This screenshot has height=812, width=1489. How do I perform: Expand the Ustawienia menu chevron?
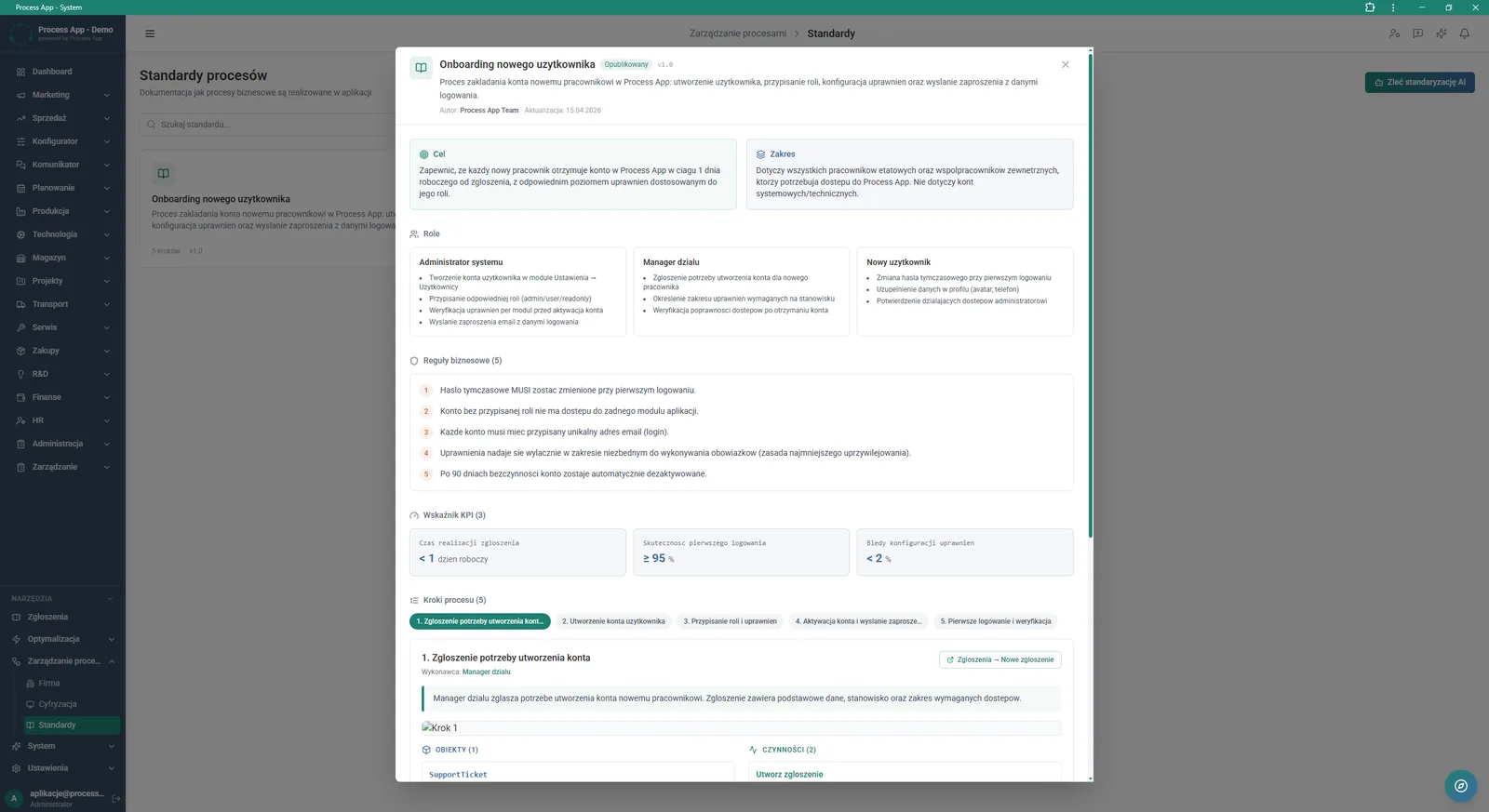[111, 768]
